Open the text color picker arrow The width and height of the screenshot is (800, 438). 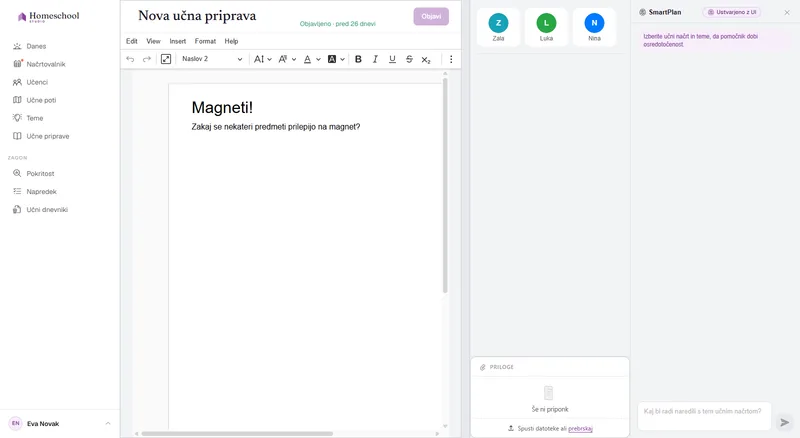318,59
